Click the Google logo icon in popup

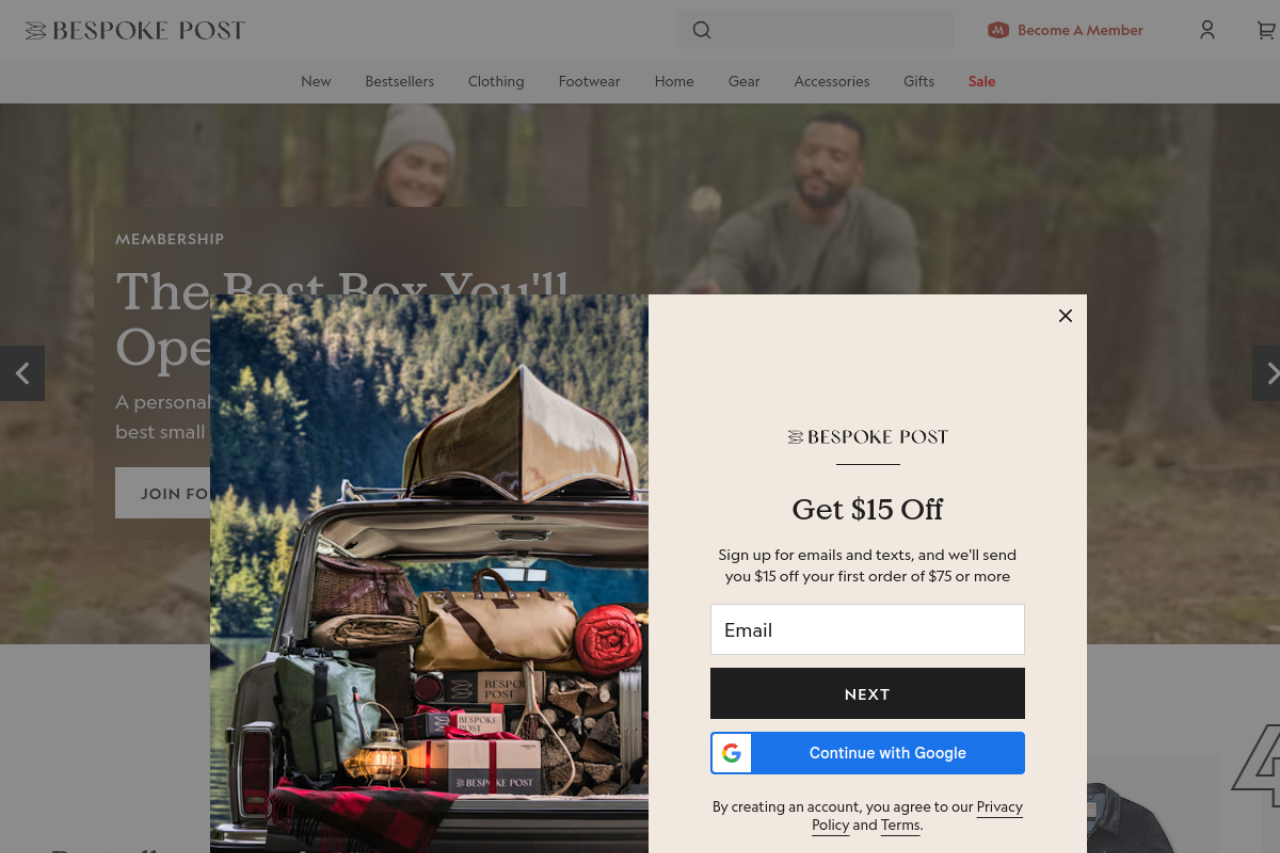tap(732, 753)
